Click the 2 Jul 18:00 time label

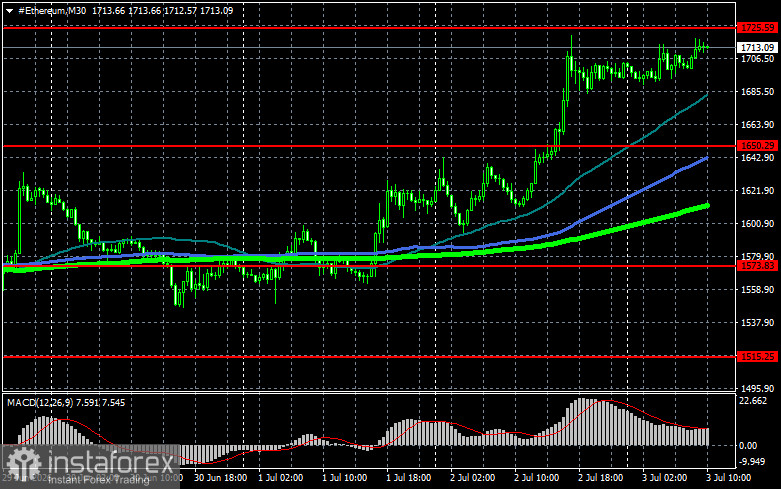pos(600,478)
